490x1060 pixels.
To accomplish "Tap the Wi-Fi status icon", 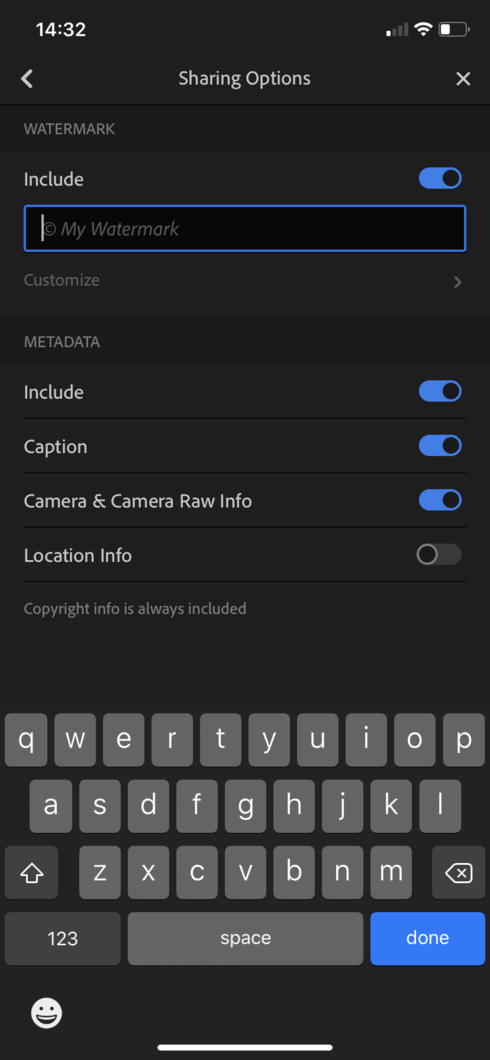I will [424, 29].
